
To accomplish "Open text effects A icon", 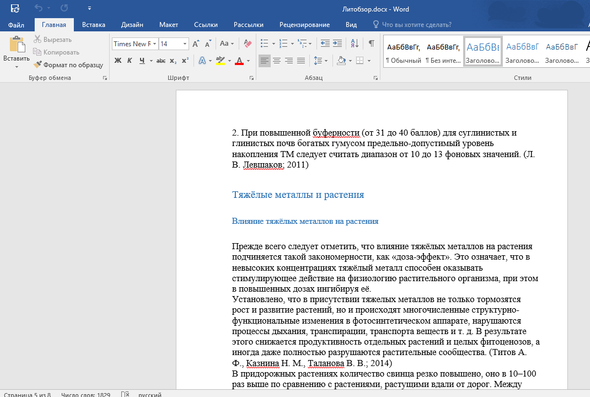I will tap(202, 61).
